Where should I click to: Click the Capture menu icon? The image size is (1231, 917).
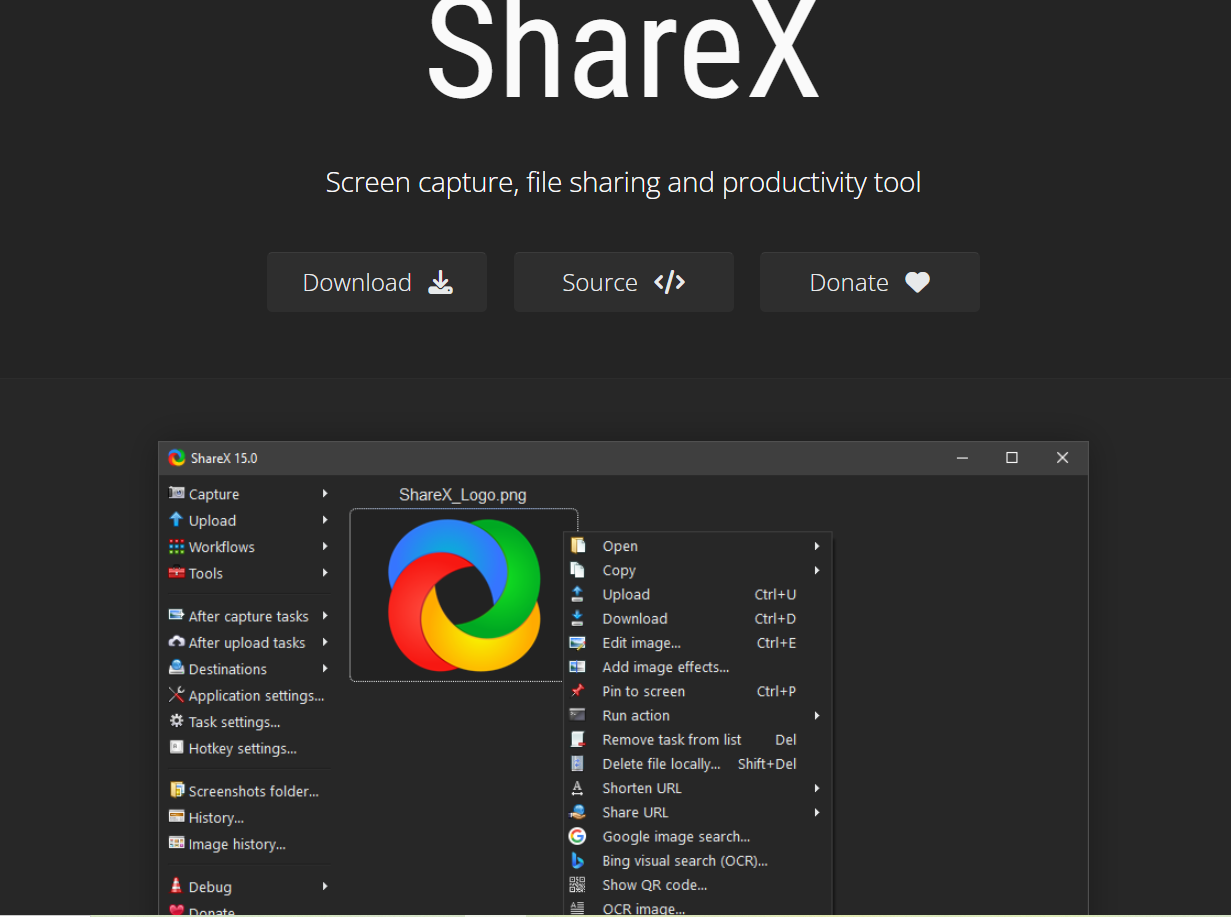tap(177, 493)
